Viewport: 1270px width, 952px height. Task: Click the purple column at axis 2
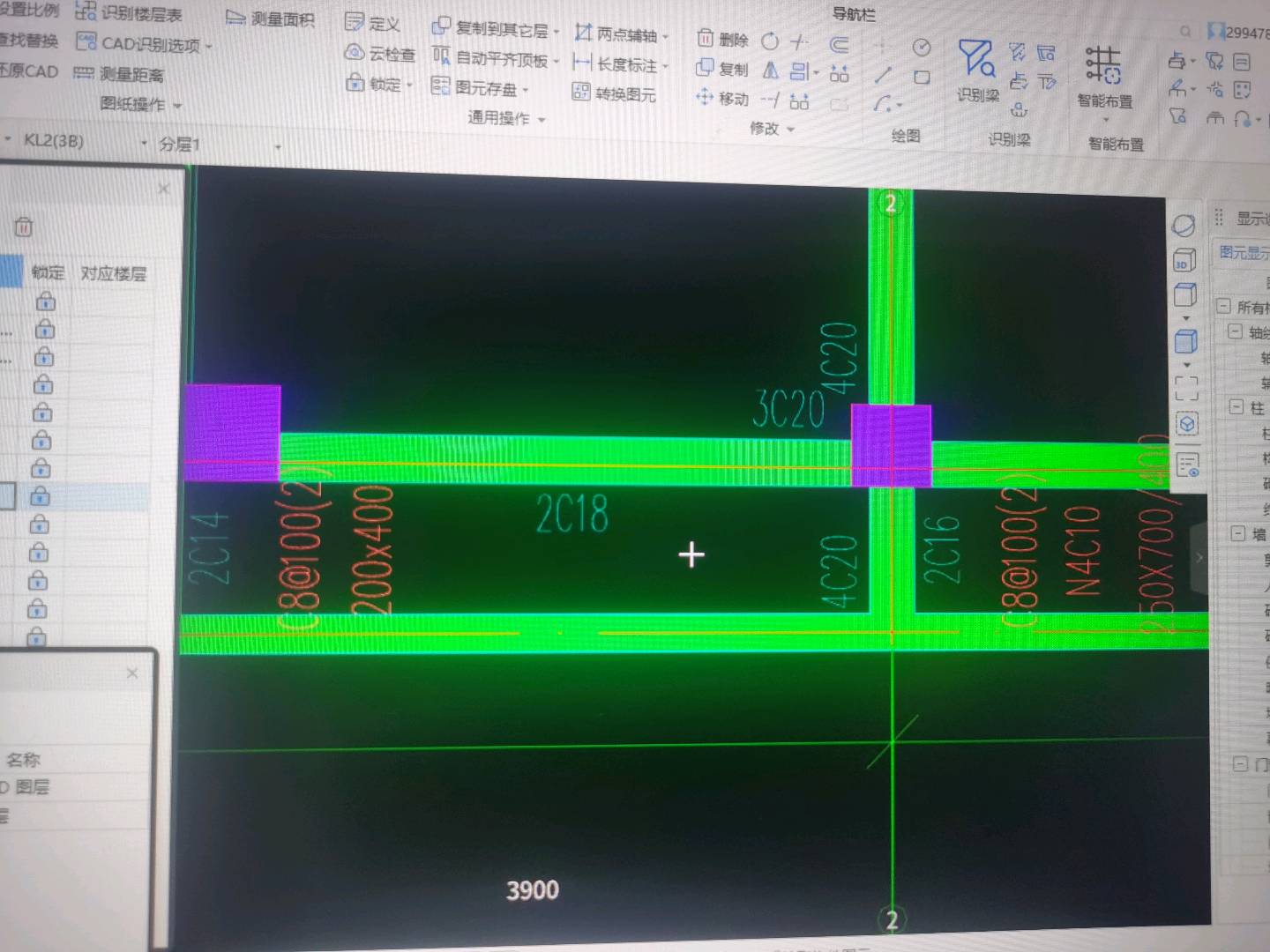pos(891,445)
